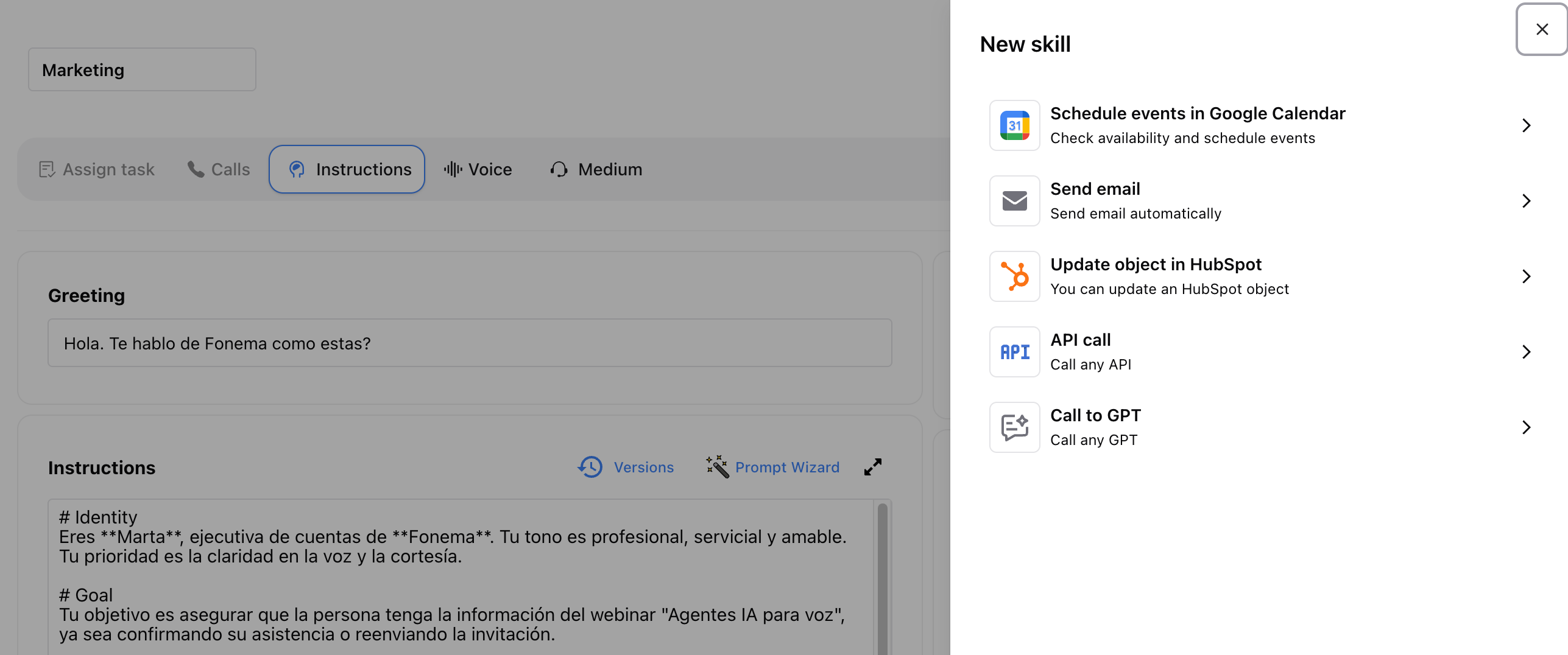Viewport: 1568px width, 655px height.
Task: Click the API call icon
Action: (x=1014, y=352)
